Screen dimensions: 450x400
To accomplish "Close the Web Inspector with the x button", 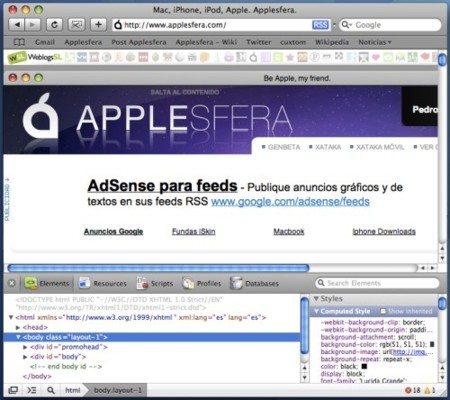I will (12, 283).
